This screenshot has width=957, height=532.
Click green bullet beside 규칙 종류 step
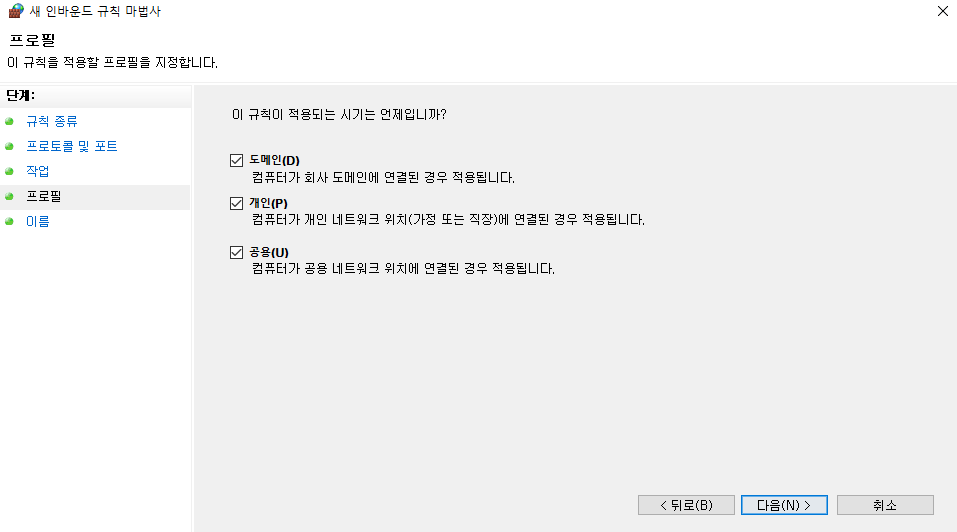click(x=9, y=121)
